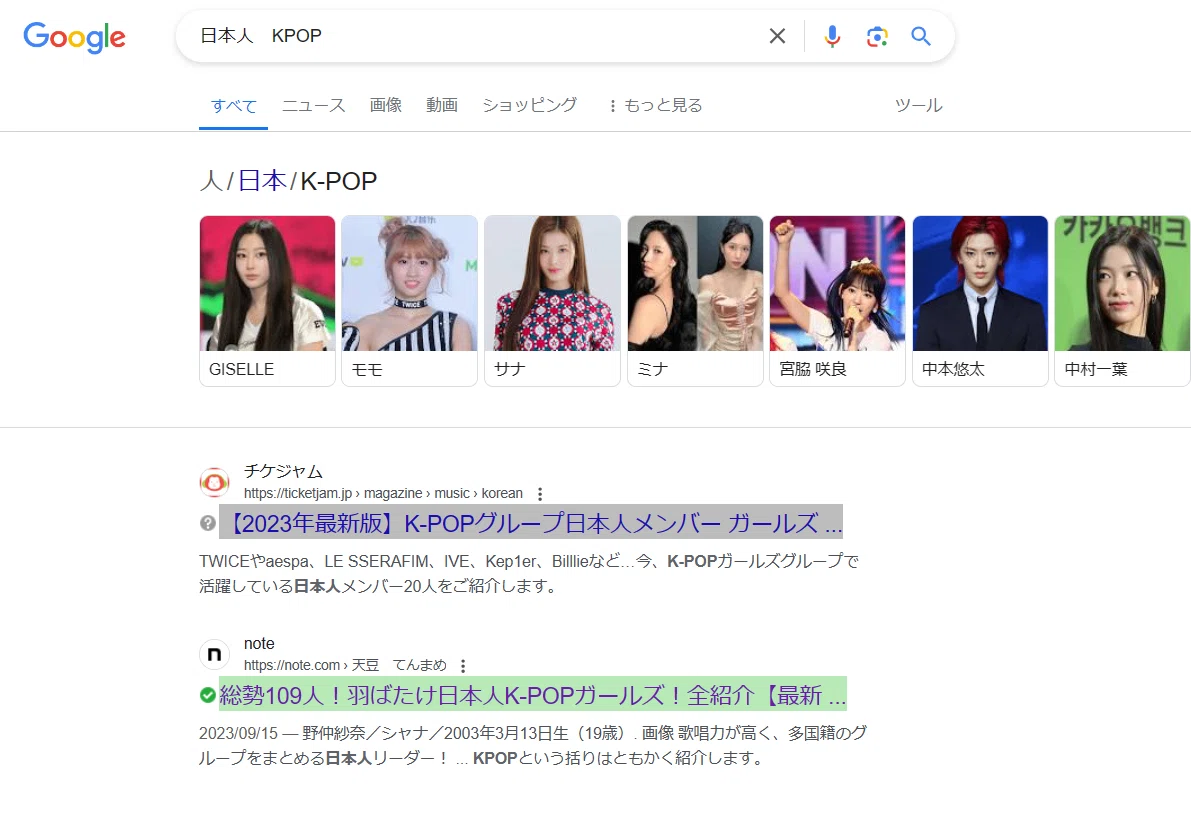
Task: Click the magnifier search button
Action: coord(921,36)
